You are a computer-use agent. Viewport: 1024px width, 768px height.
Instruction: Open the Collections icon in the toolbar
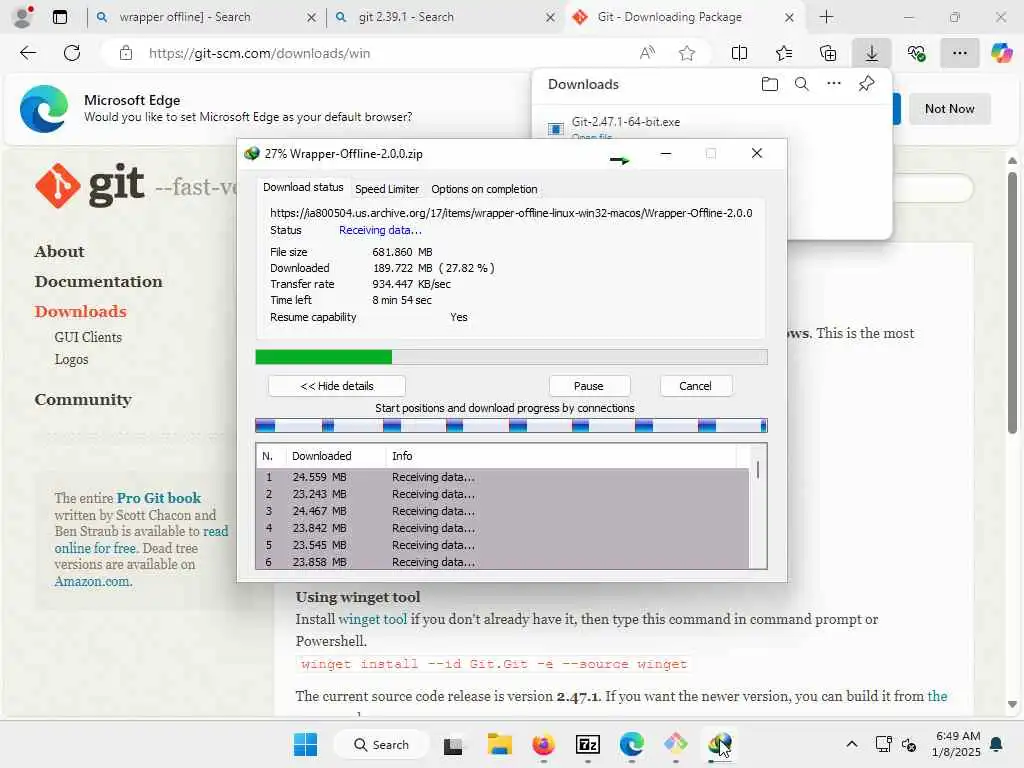(x=827, y=53)
